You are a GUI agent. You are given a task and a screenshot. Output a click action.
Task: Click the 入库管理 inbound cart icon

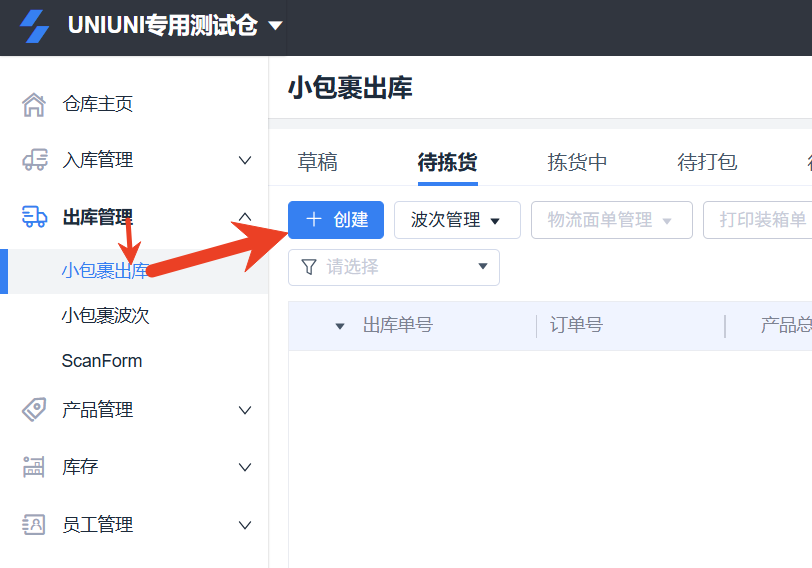pos(35,160)
